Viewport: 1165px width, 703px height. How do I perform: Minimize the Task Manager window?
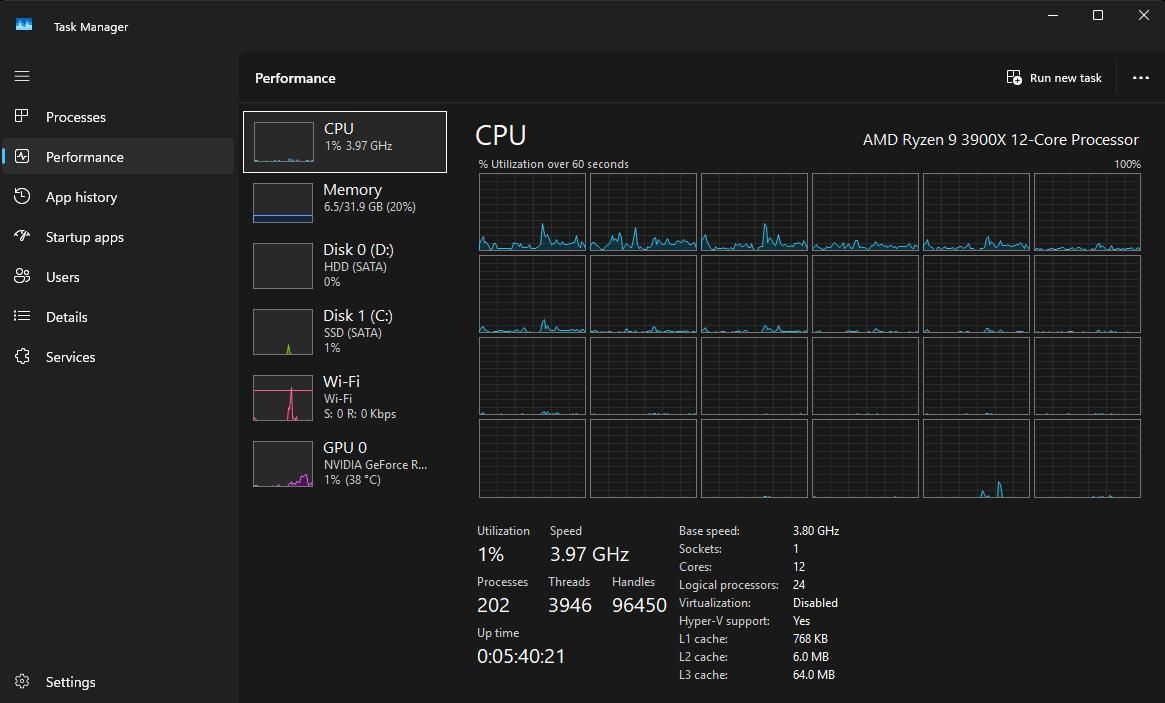tap(1053, 15)
